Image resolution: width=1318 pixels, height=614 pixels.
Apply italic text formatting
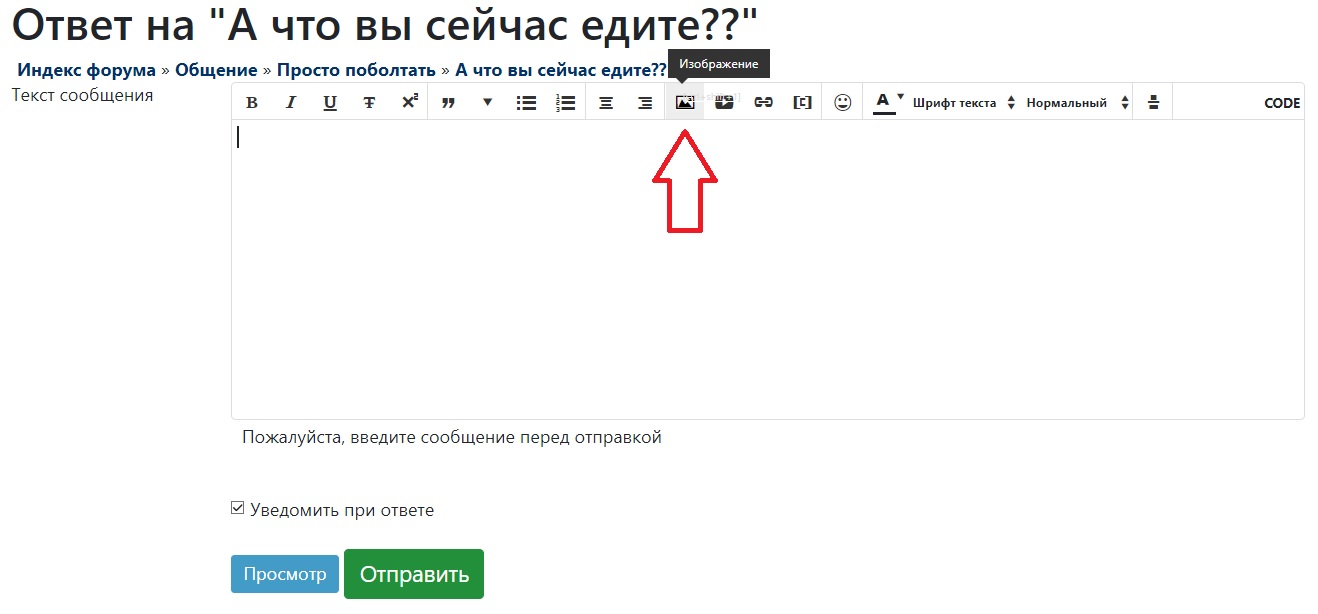coord(291,103)
